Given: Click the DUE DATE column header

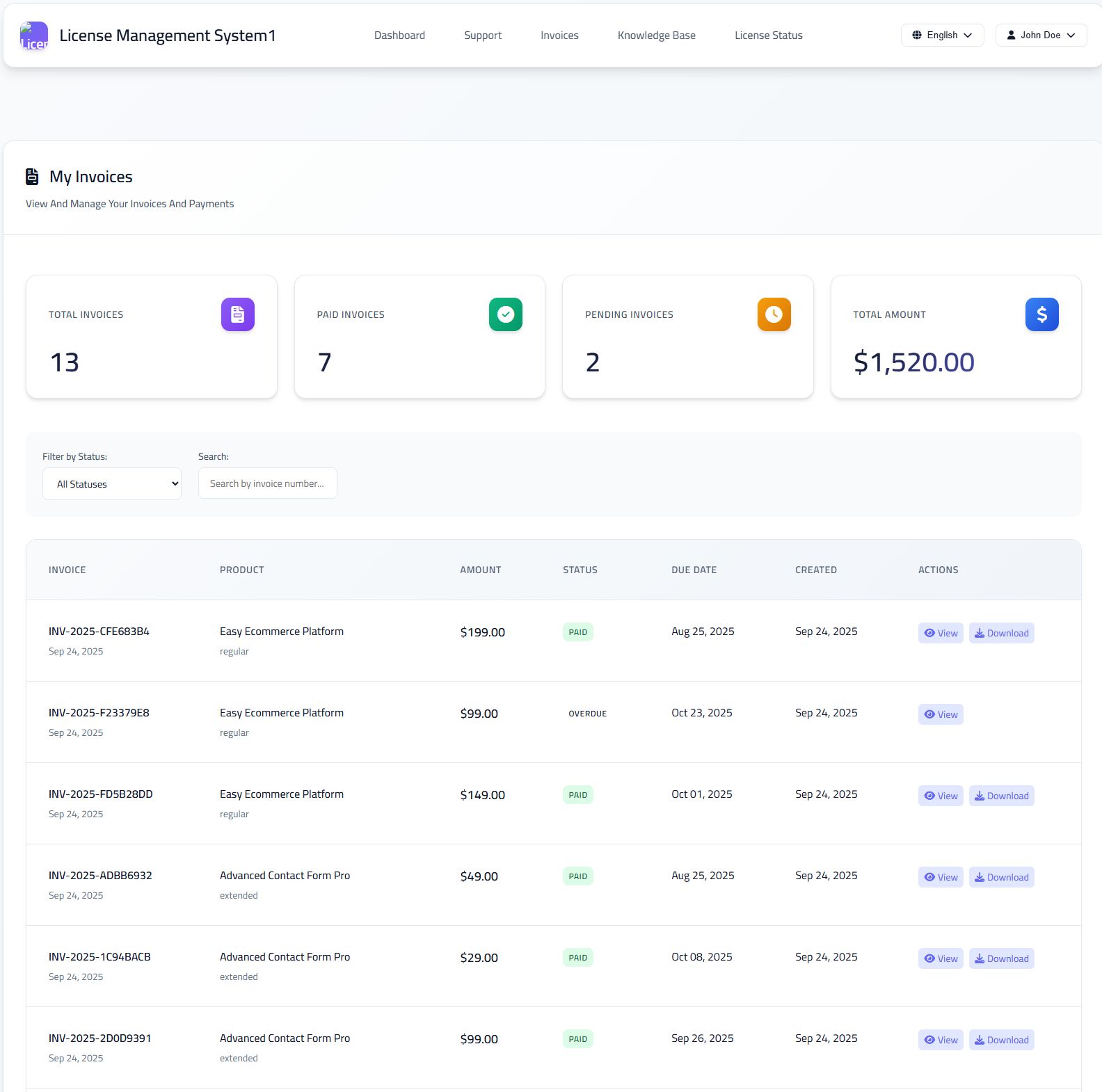Looking at the screenshot, I should pyautogui.click(x=694, y=570).
